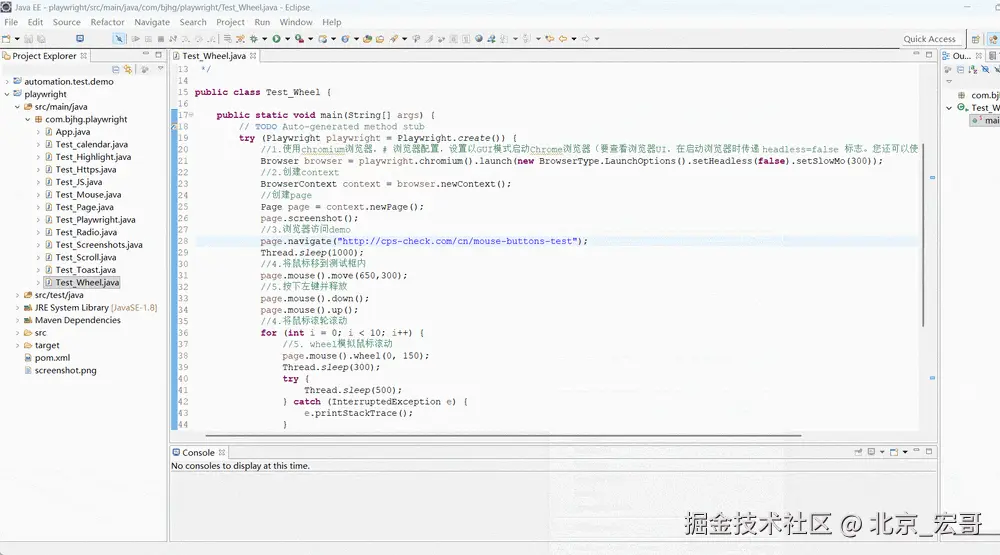This screenshot has height=555, width=1000.
Task: Click the Run button in toolbar
Action: (276, 39)
